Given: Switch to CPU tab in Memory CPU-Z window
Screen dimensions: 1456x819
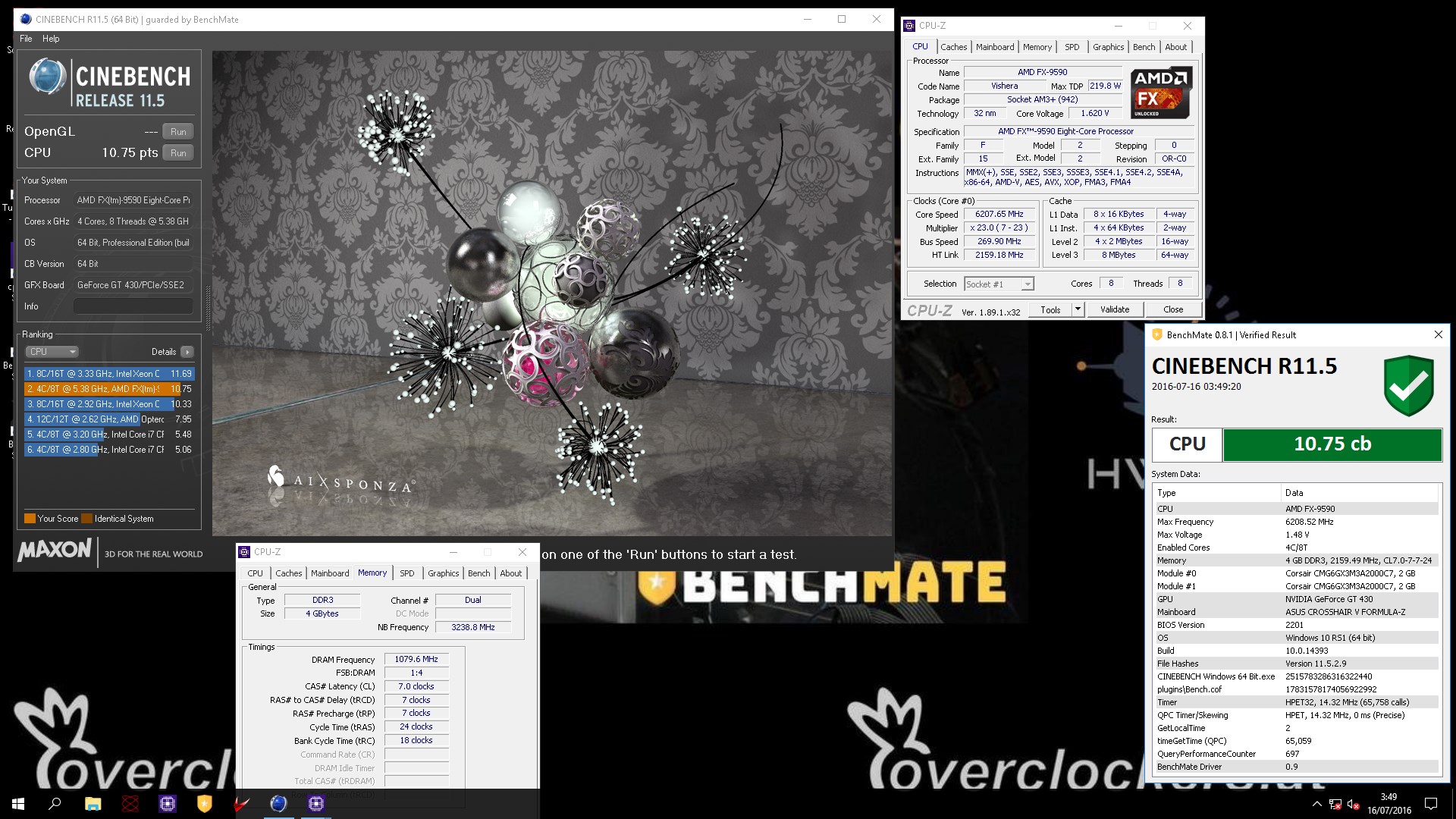Looking at the screenshot, I should 256,573.
